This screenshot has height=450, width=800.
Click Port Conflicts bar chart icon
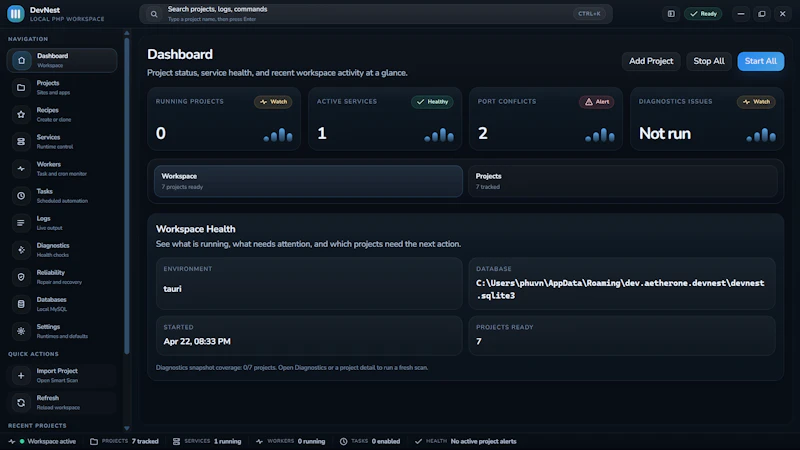[600, 135]
